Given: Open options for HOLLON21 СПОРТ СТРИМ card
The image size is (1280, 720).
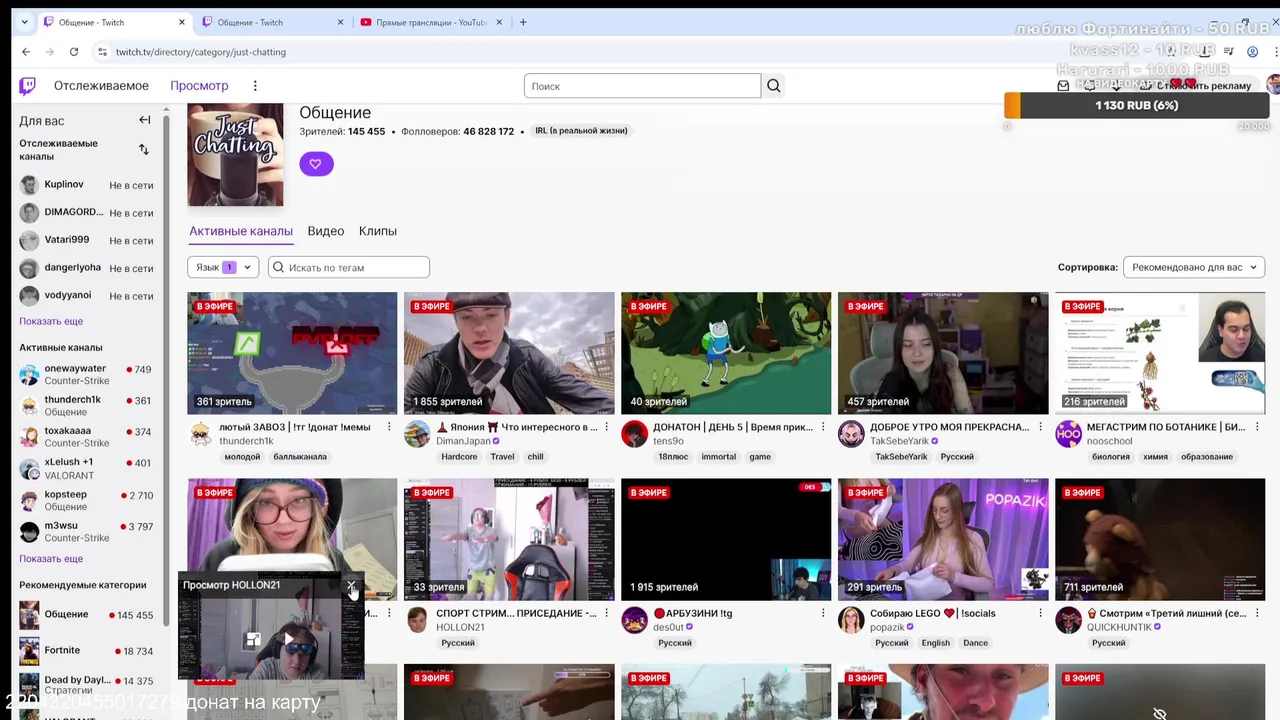Looking at the screenshot, I should pyautogui.click(x=606, y=613).
